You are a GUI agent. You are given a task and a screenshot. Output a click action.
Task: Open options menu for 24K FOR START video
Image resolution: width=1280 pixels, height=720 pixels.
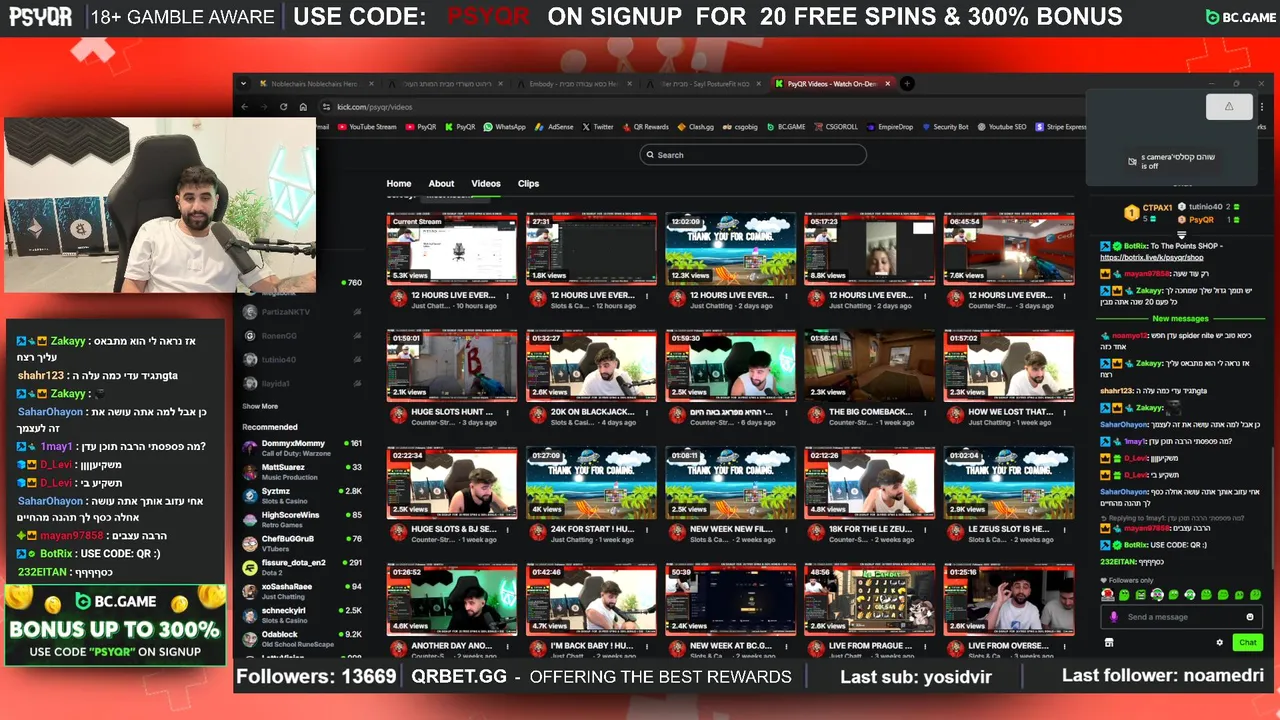[x=647, y=529]
